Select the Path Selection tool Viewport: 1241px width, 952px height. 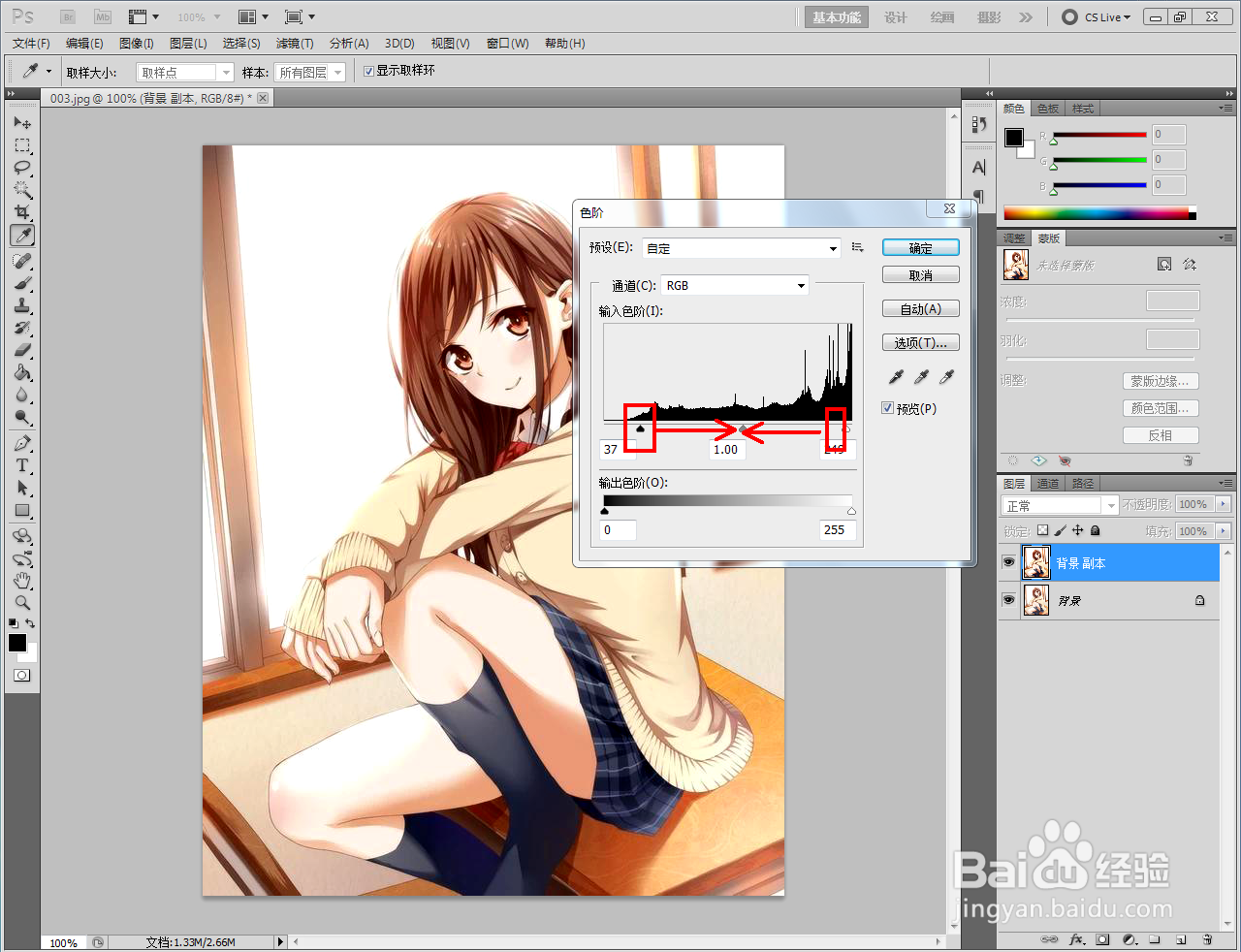tap(22, 488)
